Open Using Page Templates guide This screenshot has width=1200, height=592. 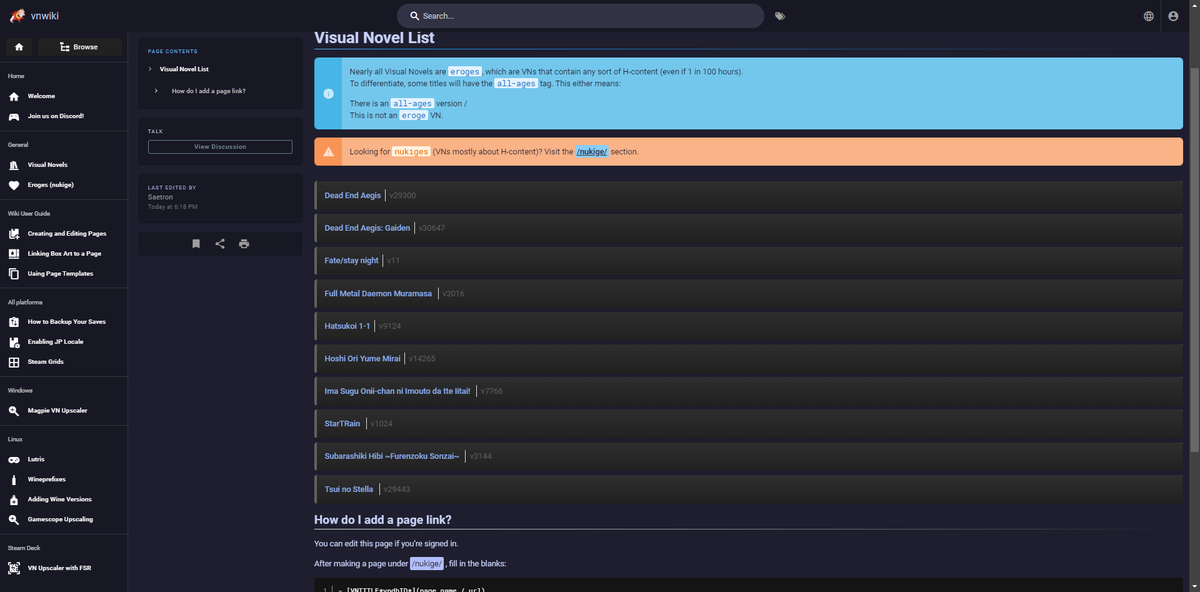pyautogui.click(x=61, y=273)
